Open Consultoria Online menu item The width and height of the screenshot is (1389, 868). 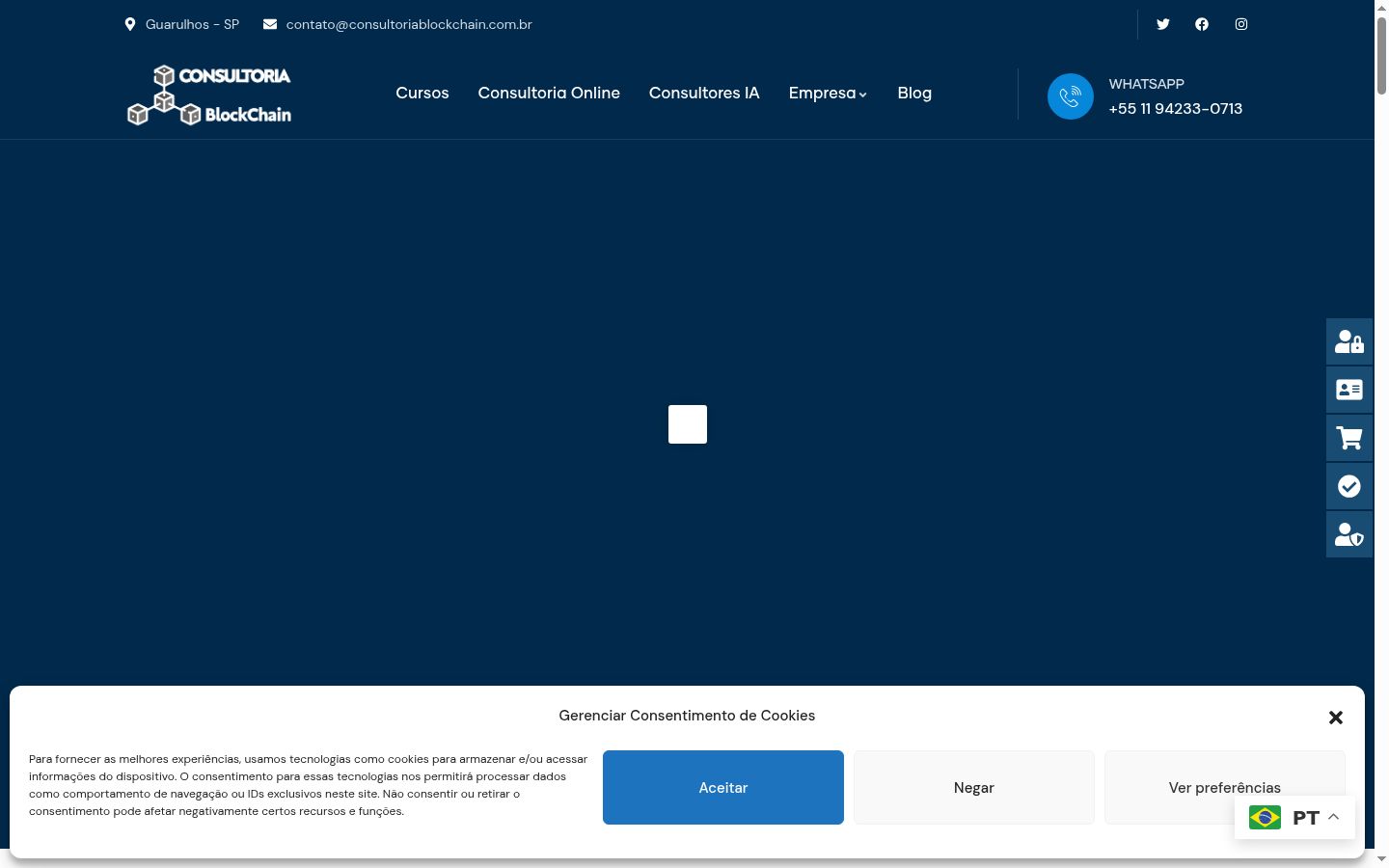549,93
